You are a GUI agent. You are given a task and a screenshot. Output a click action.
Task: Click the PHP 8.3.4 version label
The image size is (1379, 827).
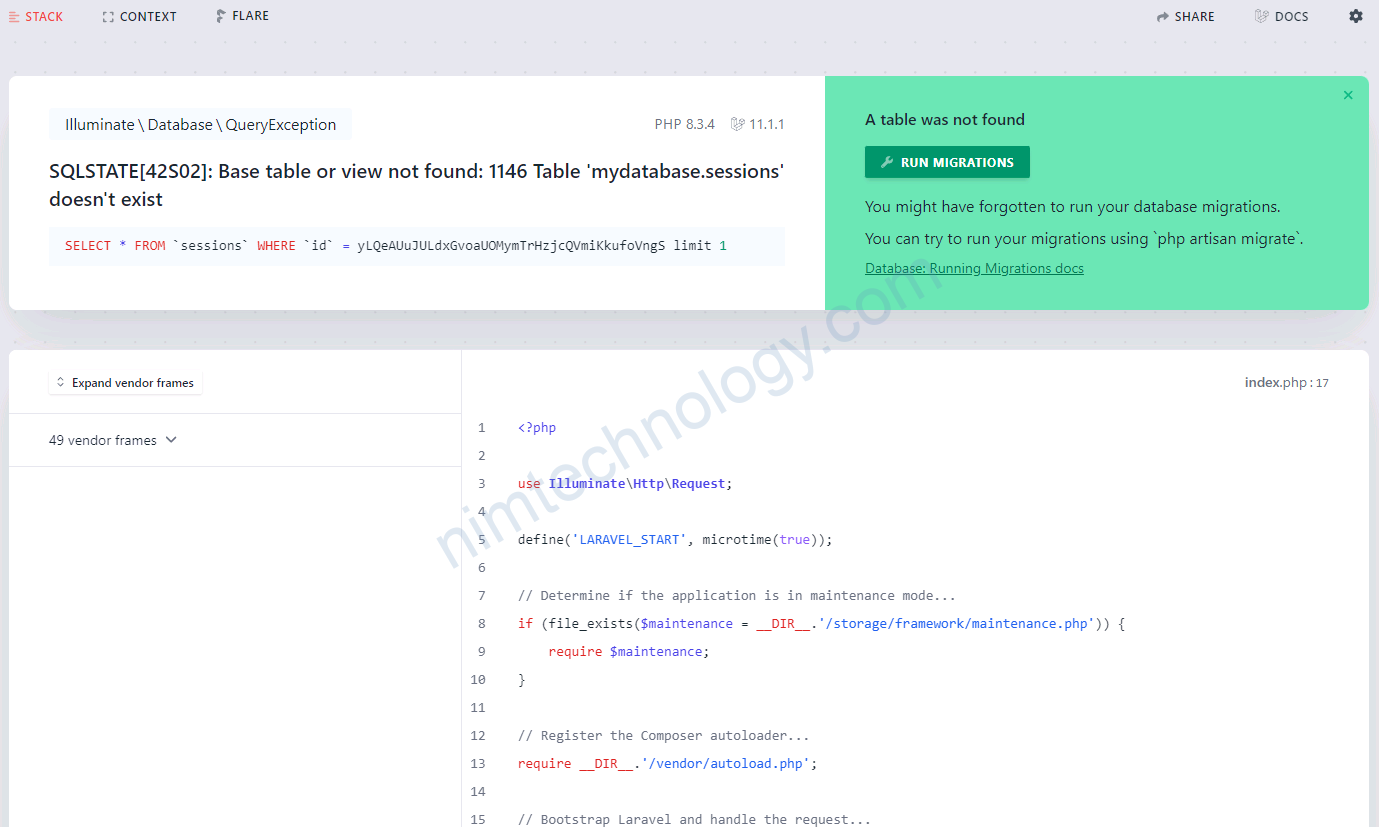coord(684,125)
